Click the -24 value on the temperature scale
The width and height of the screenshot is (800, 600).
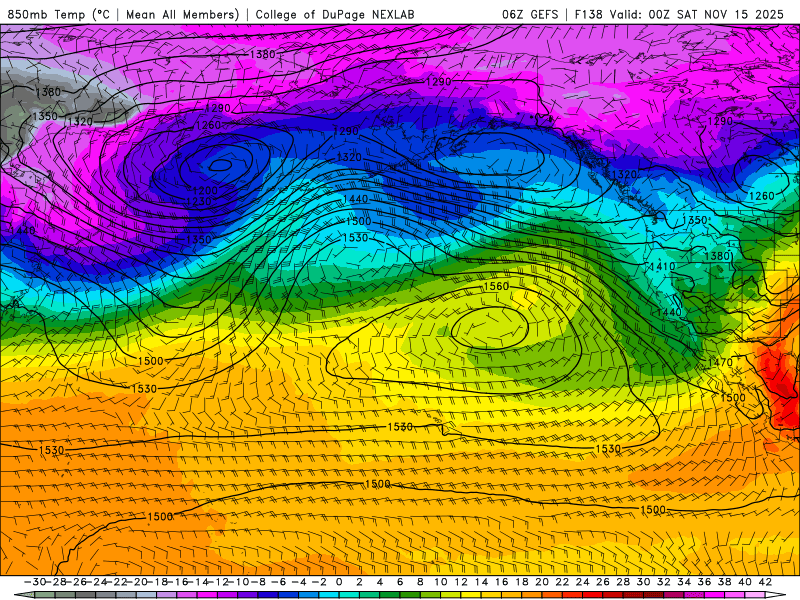pyautogui.click(x=96, y=582)
